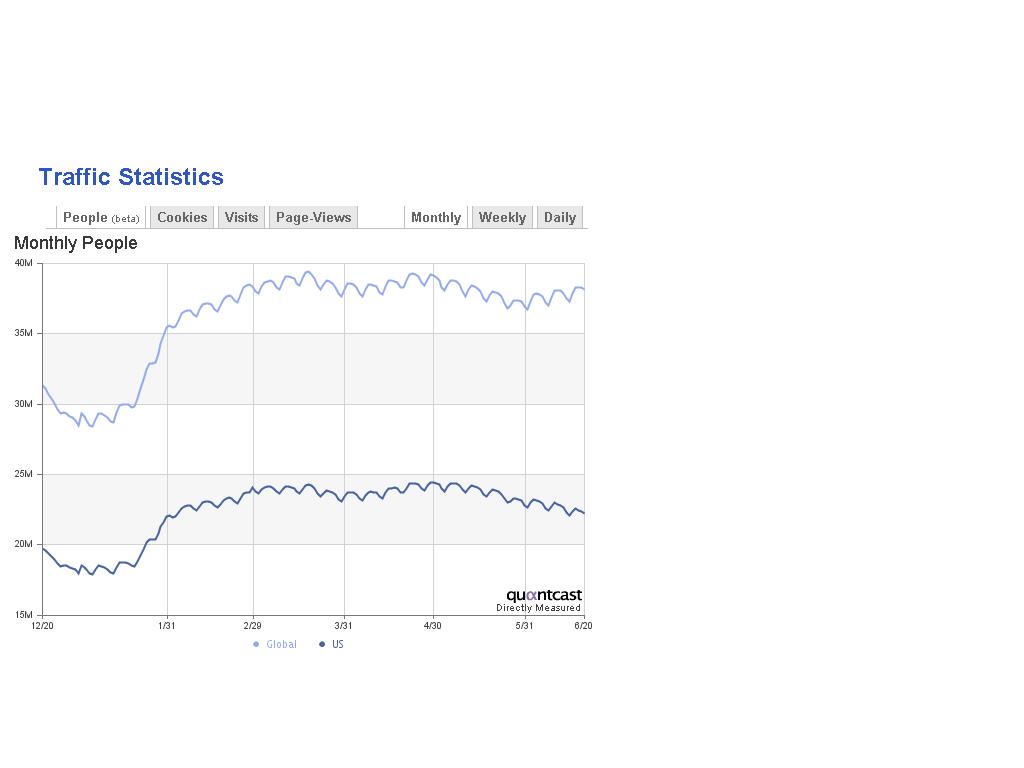The width and height of the screenshot is (1024, 768).
Task: Click the Monthly People chart title
Action: click(76, 243)
